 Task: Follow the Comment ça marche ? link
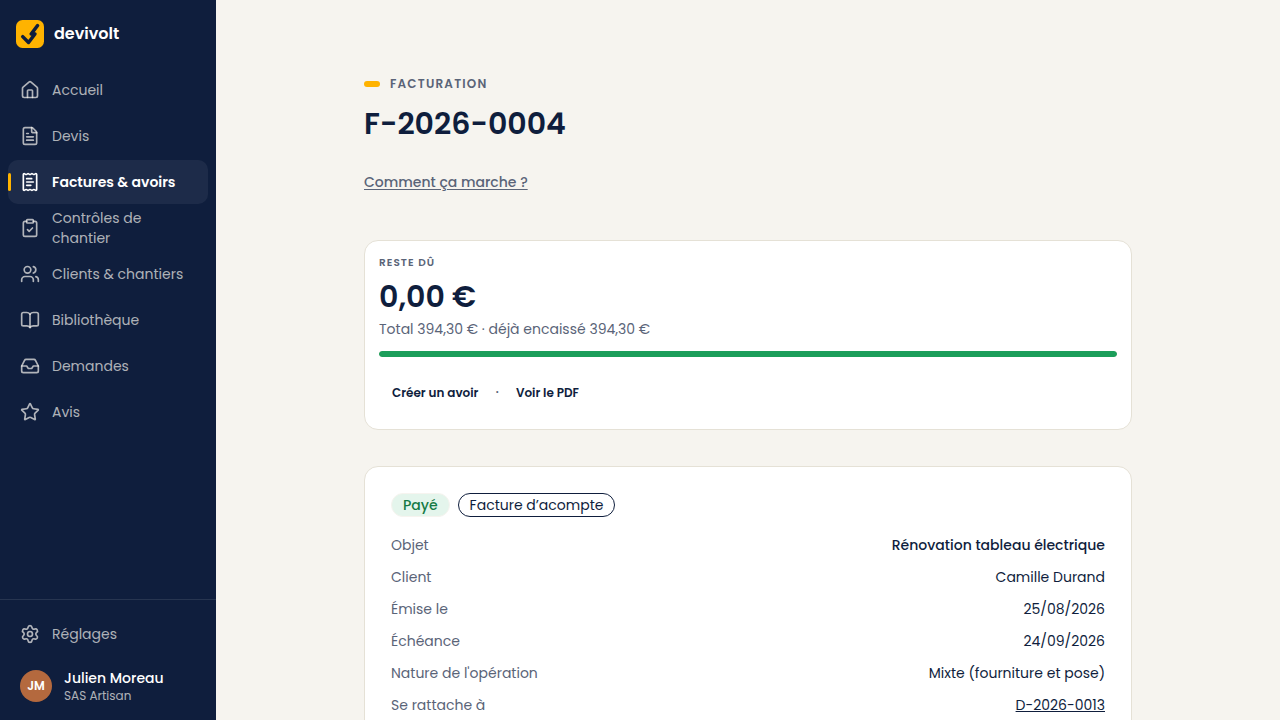[446, 182]
